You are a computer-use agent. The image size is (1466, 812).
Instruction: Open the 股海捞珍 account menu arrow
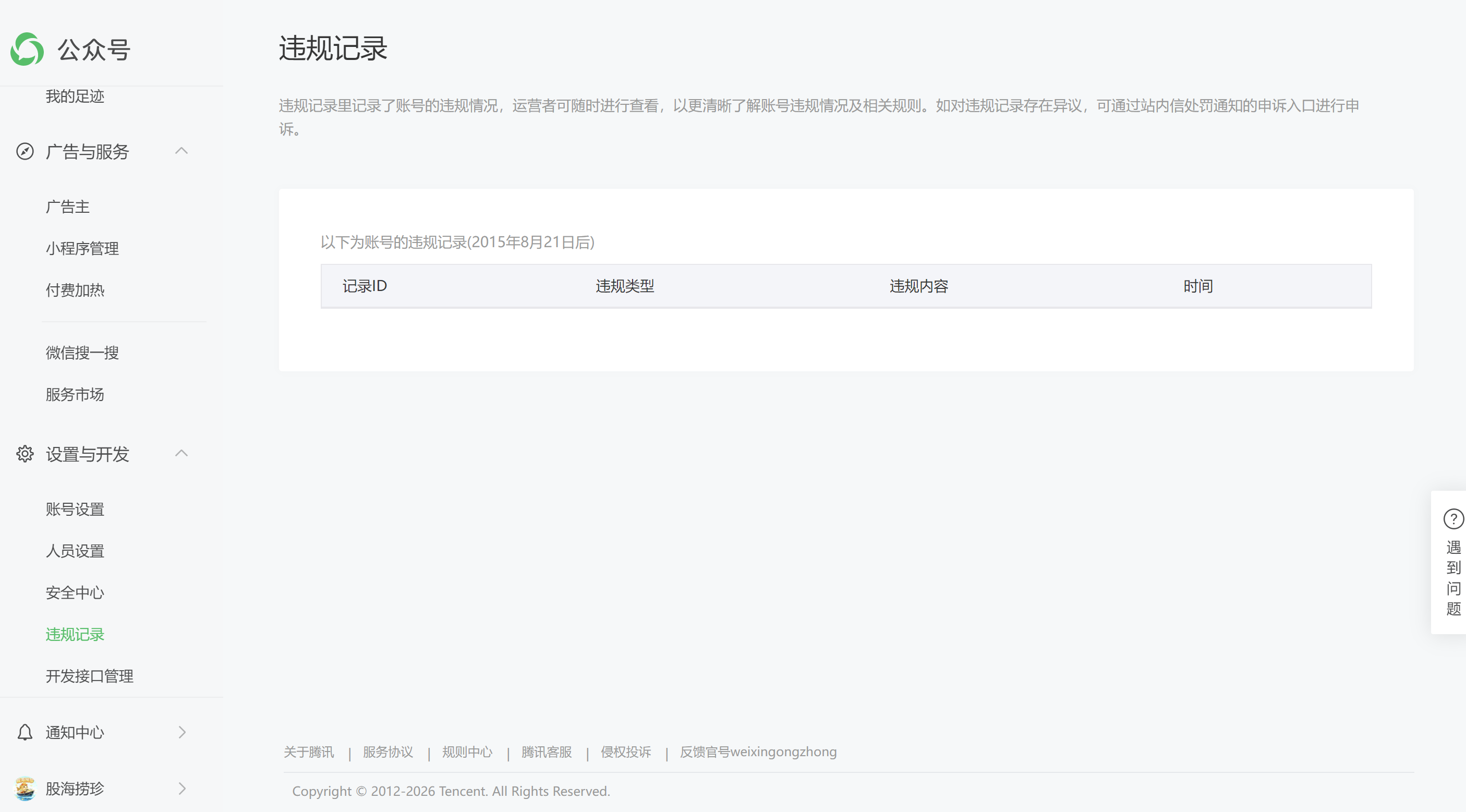pos(182,789)
